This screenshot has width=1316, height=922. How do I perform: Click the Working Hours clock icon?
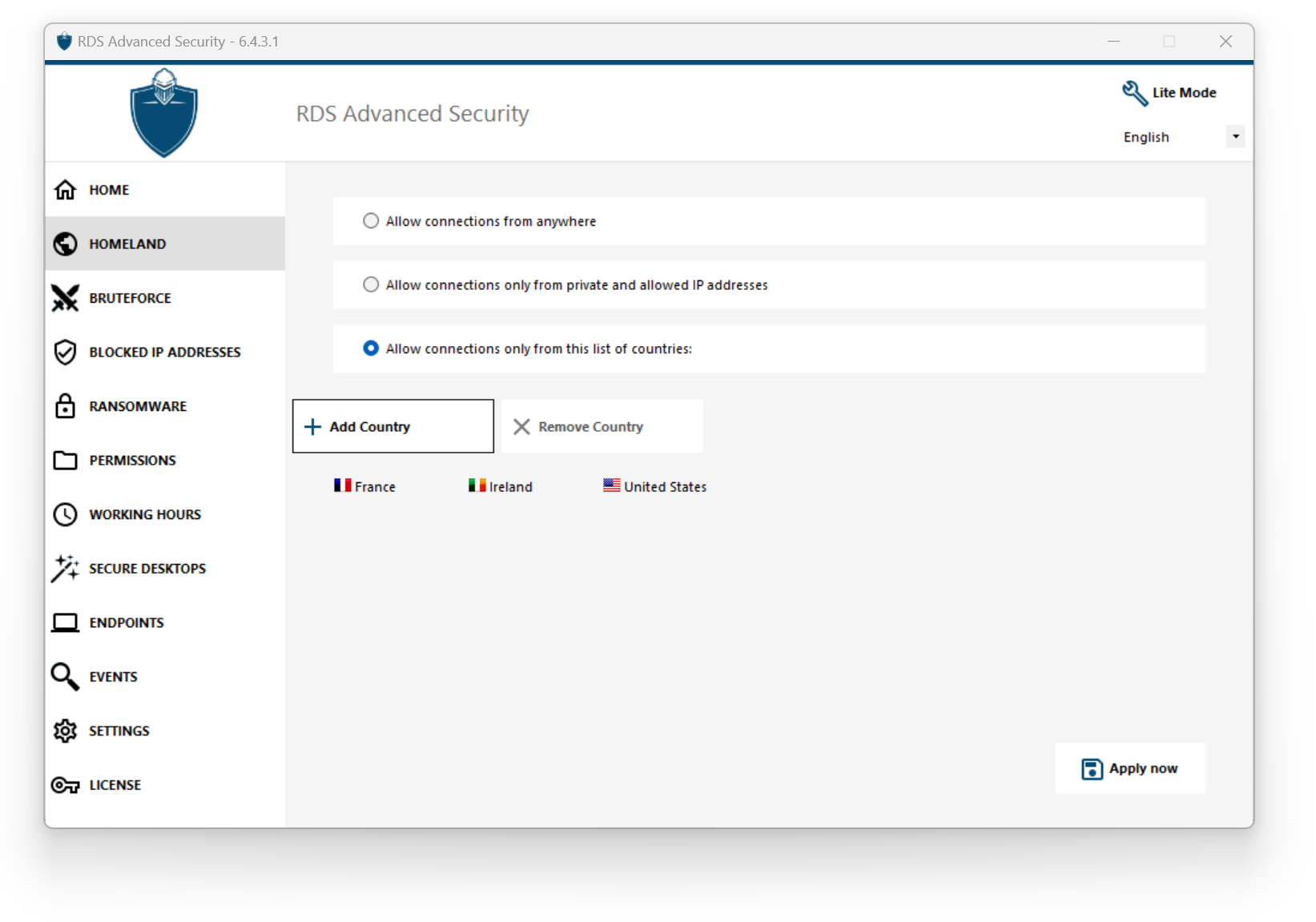coord(65,514)
